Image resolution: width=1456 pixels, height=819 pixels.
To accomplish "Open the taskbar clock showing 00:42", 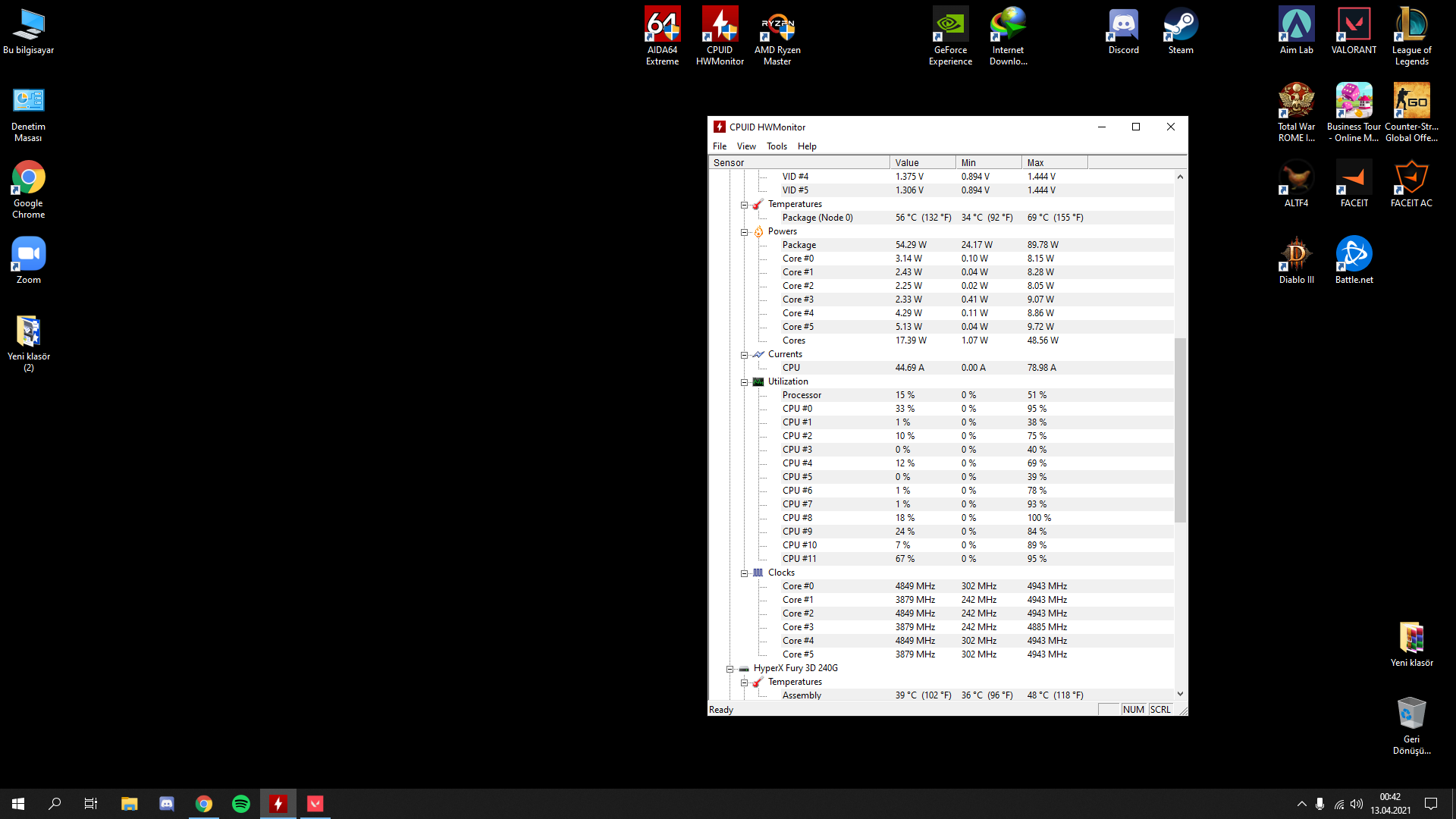I will [1391, 804].
